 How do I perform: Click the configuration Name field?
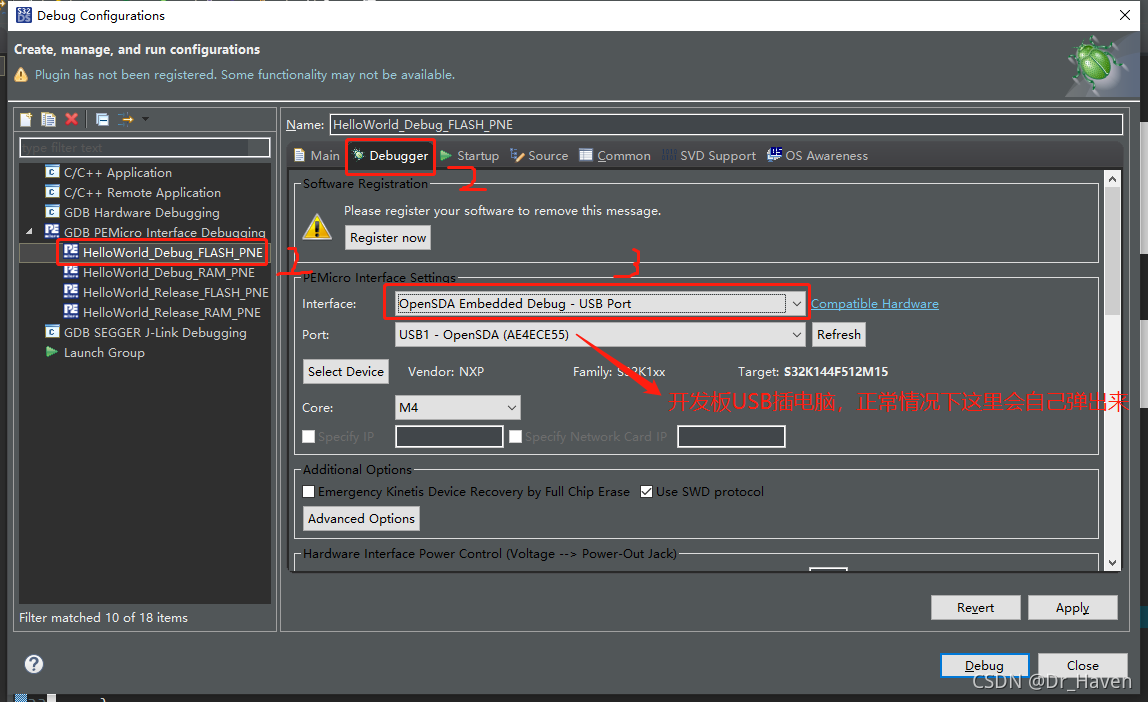[726, 124]
